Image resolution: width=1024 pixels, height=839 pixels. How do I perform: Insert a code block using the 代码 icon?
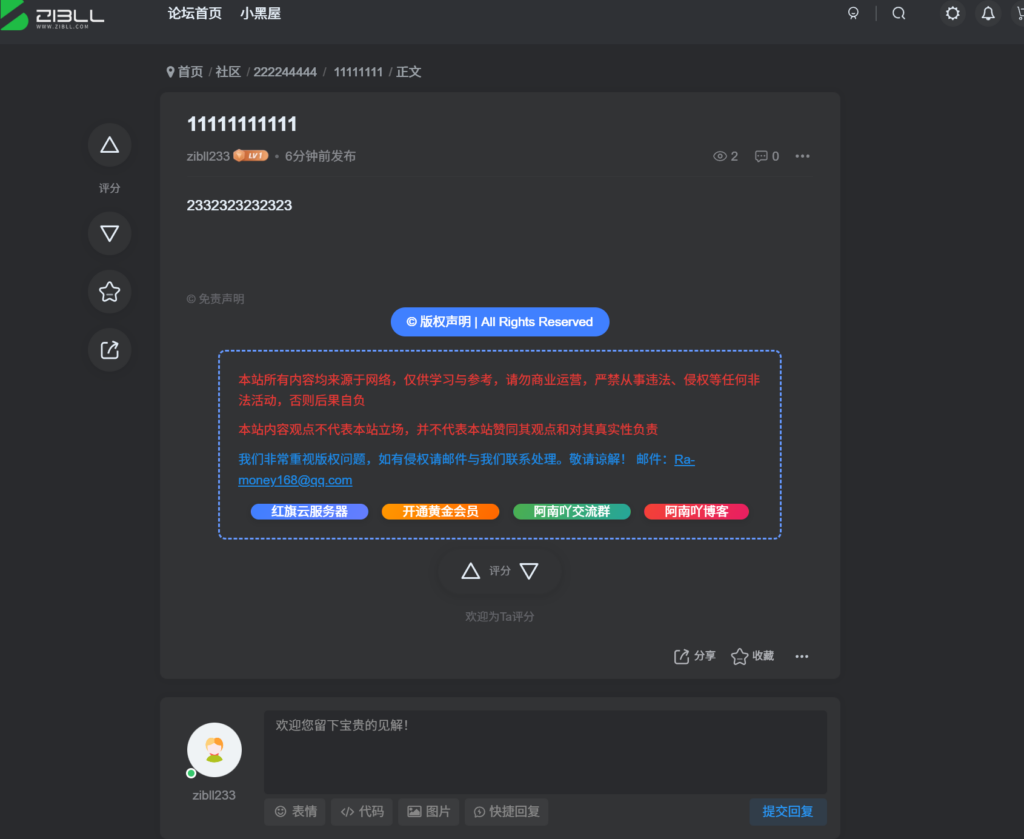(x=361, y=811)
